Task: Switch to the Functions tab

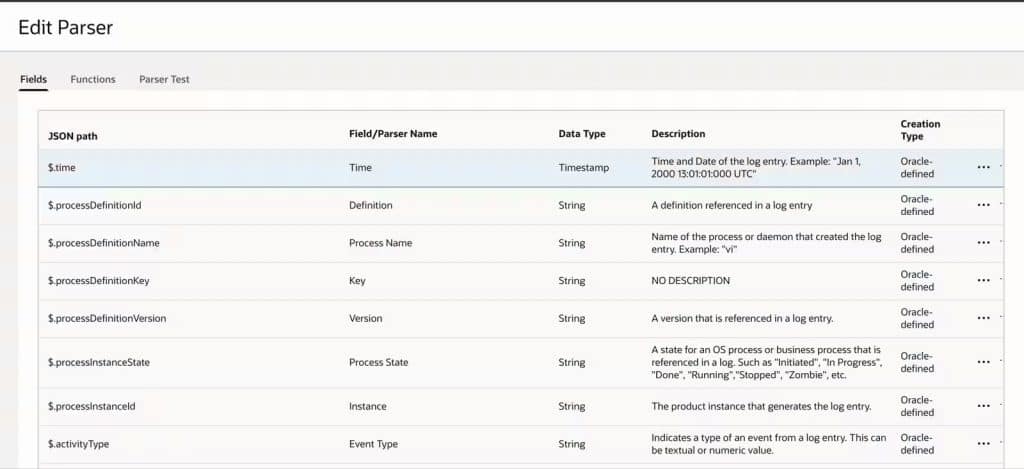Action: pyautogui.click(x=93, y=79)
